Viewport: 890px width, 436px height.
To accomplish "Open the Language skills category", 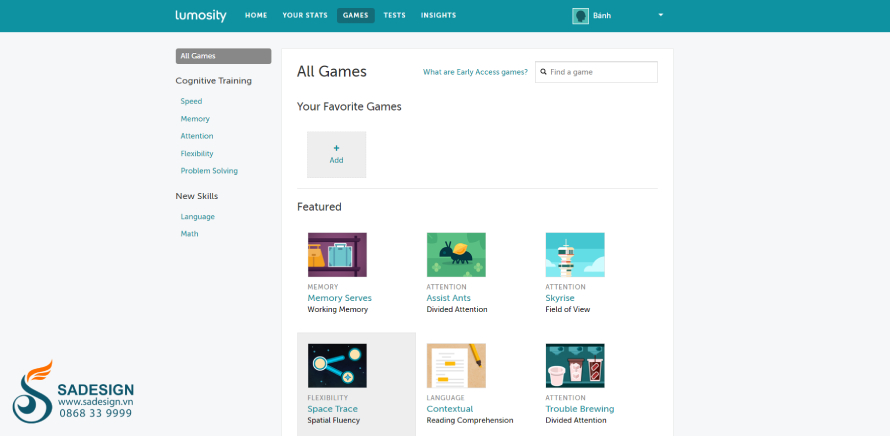I will point(198,217).
